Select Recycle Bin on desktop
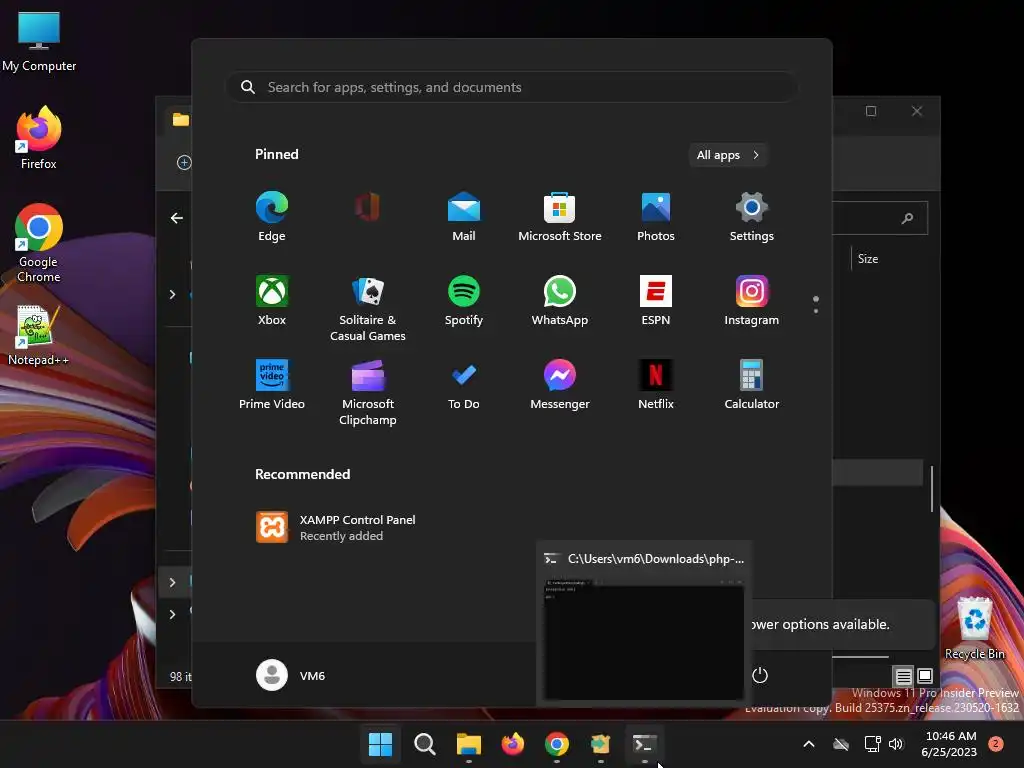The height and width of the screenshot is (768, 1024). pos(975,628)
